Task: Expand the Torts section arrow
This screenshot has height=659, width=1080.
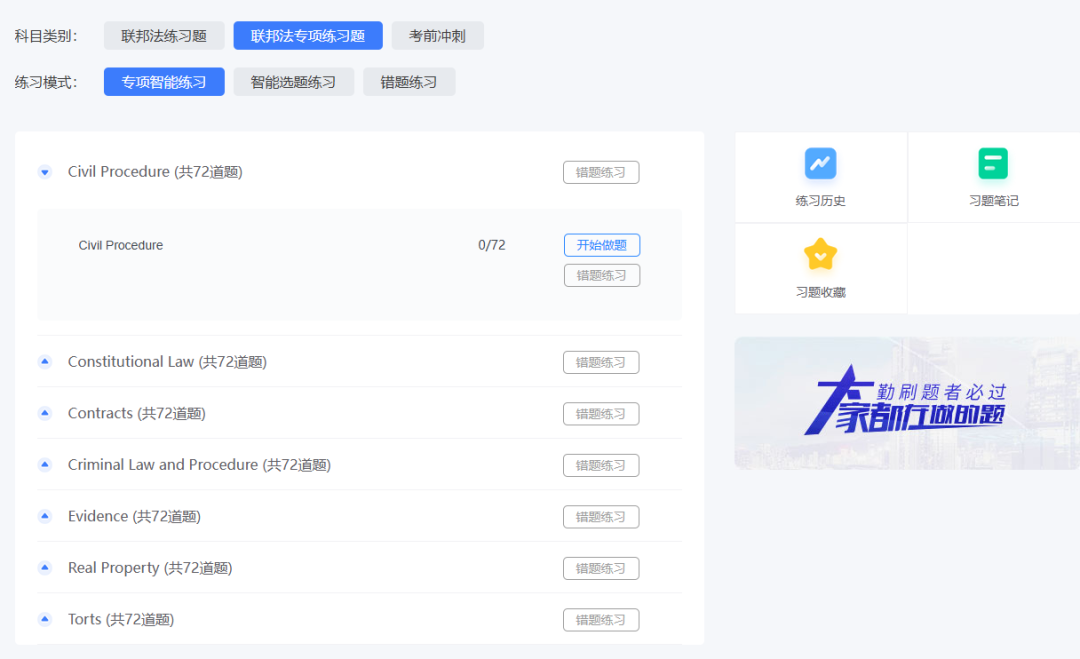Action: tap(45, 620)
